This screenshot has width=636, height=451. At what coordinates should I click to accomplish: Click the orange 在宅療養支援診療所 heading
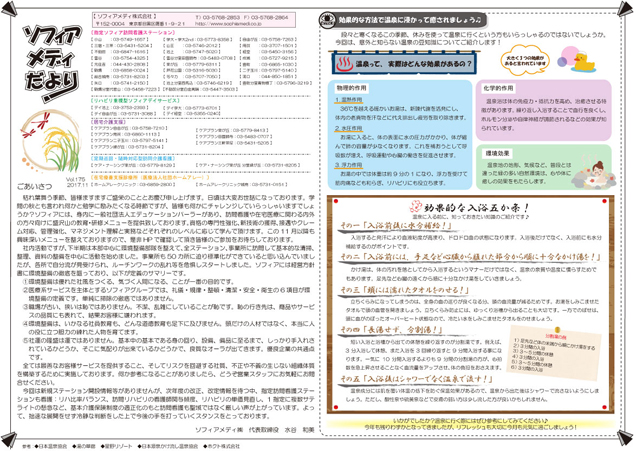150,178
